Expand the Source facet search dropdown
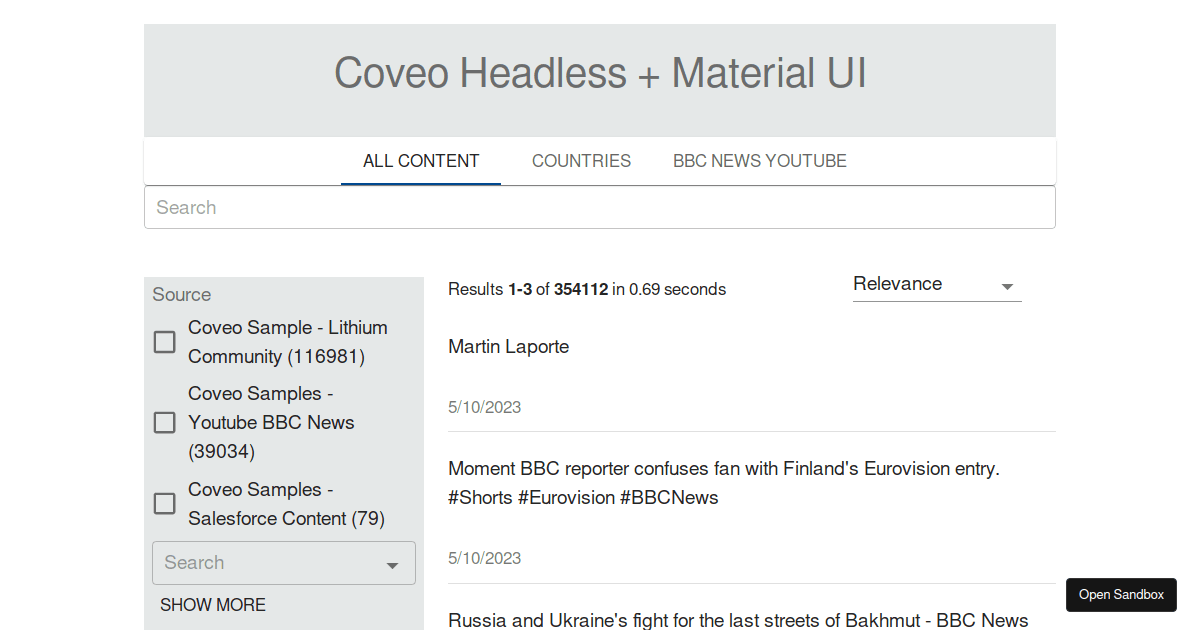The image size is (1200, 630). coord(394,563)
